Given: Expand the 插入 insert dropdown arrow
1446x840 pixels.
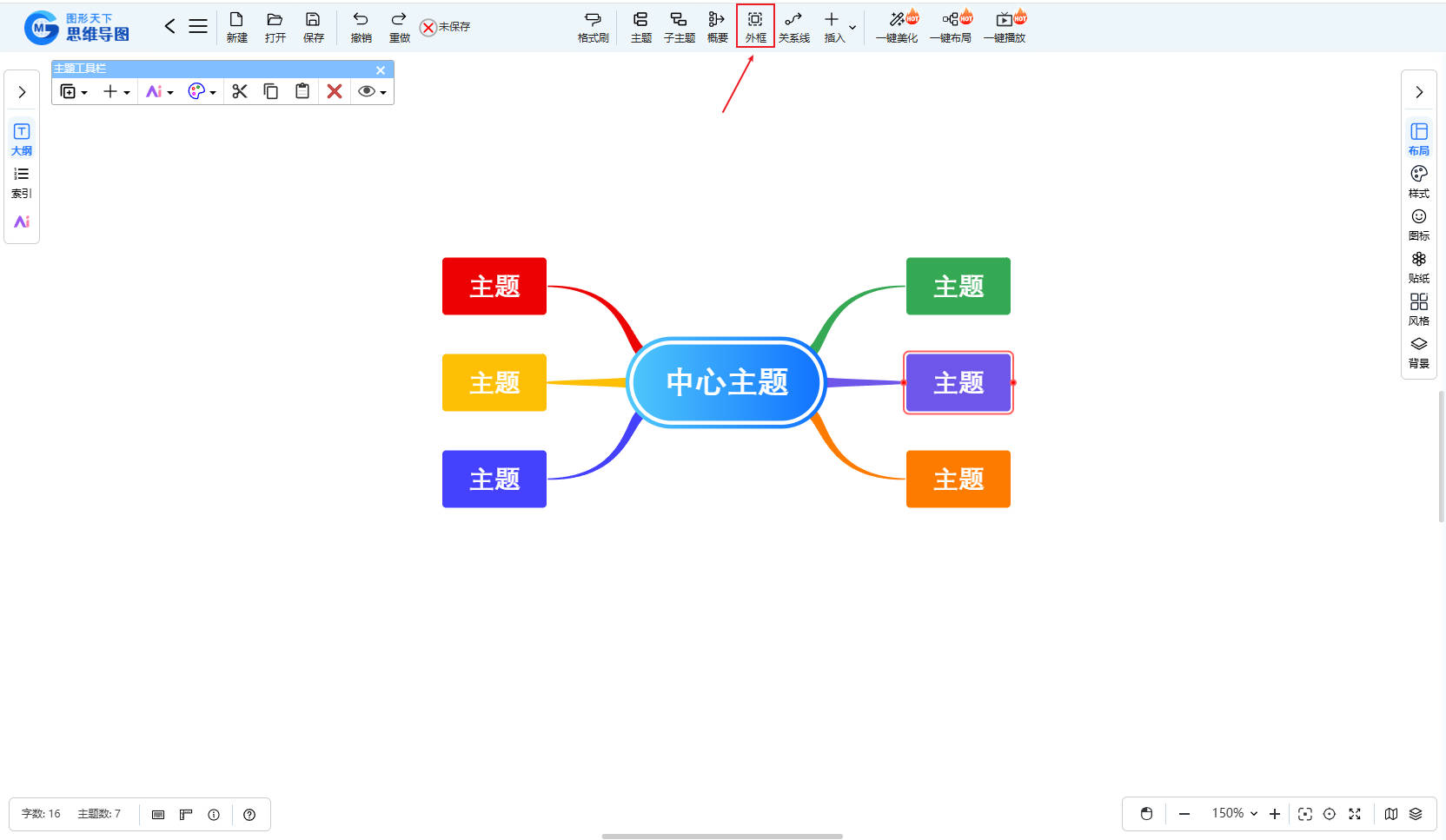Looking at the screenshot, I should coord(852,27).
